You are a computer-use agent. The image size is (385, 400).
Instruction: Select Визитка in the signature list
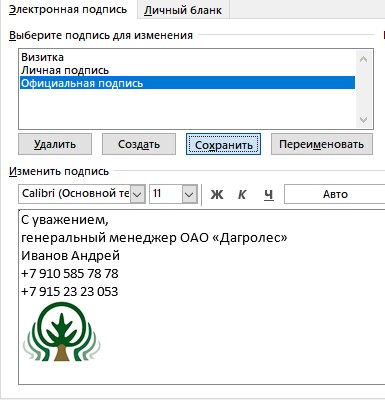(x=187, y=57)
